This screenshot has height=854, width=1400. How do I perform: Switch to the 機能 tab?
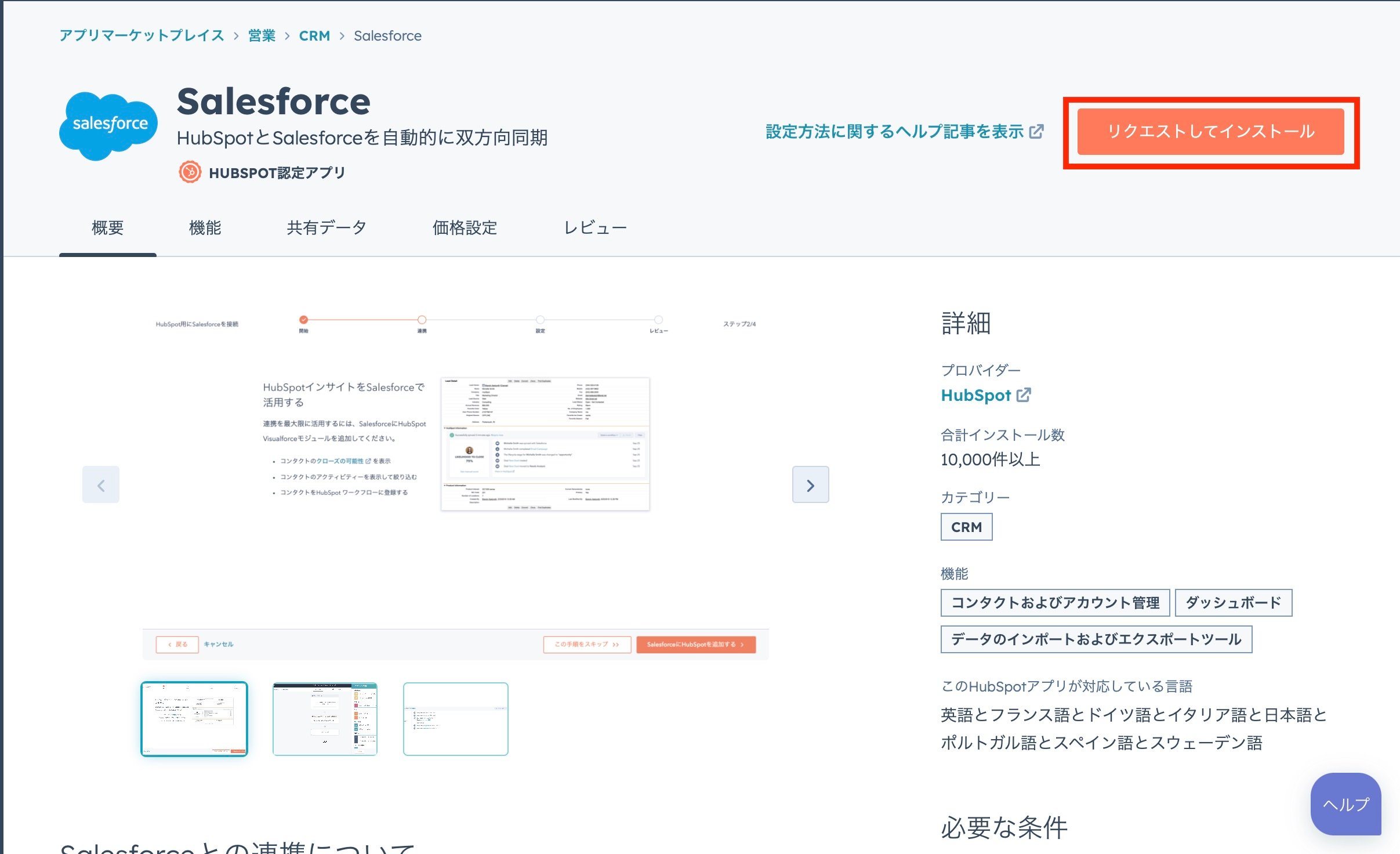[x=205, y=227]
